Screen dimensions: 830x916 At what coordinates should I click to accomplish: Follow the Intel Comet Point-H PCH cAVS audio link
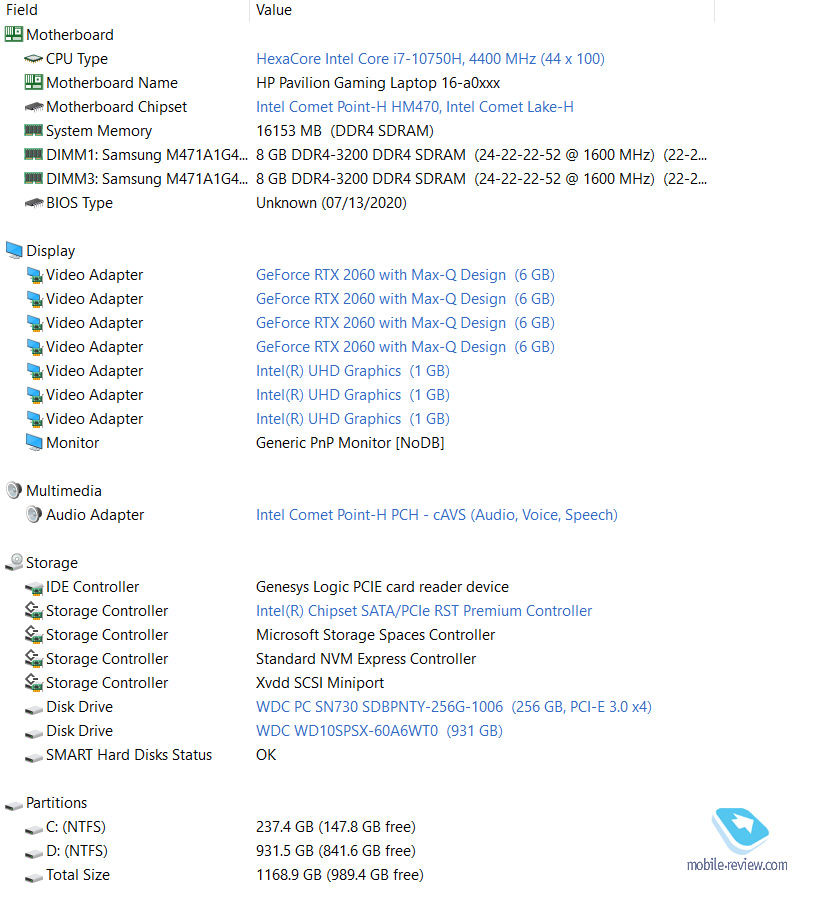[437, 515]
